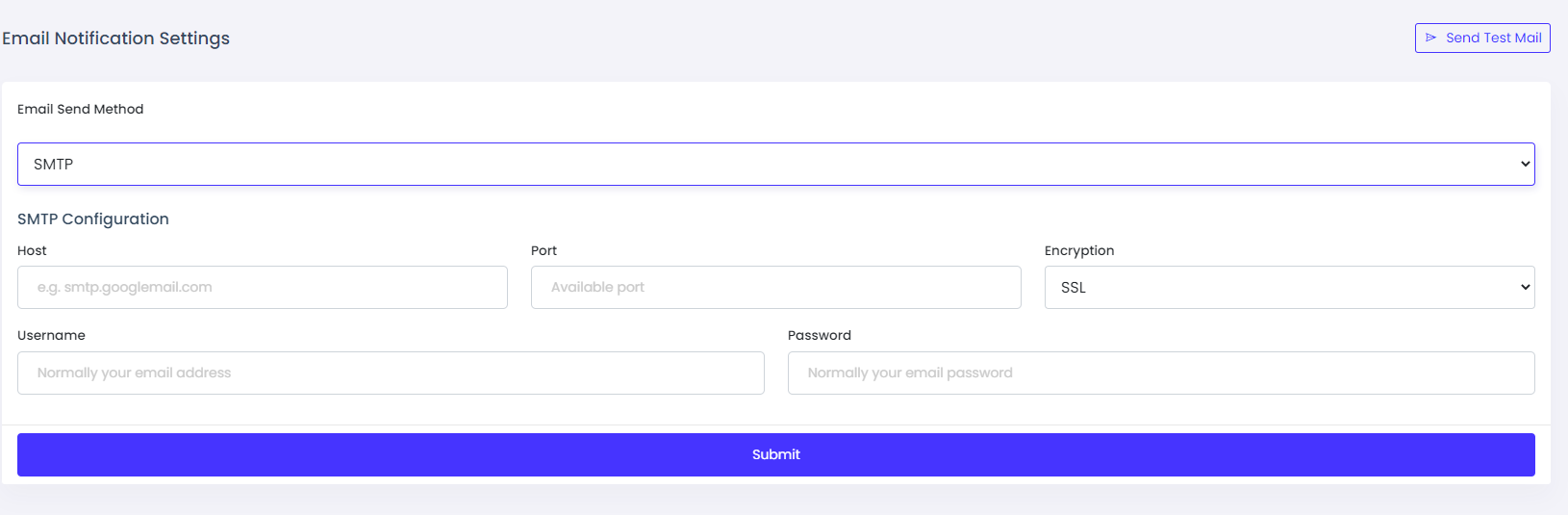This screenshot has width=1568, height=515.
Task: Click the SMTP value in Email Send Method
Action: [54, 165]
